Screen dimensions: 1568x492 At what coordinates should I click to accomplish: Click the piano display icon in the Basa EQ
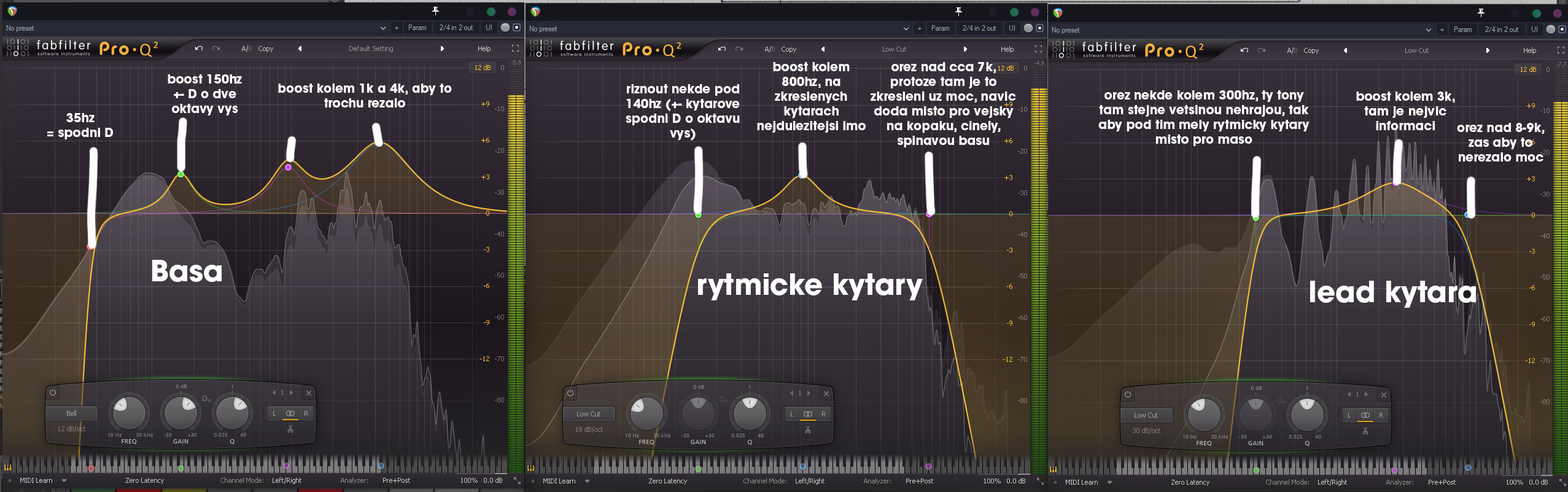pyautogui.click(x=8, y=467)
